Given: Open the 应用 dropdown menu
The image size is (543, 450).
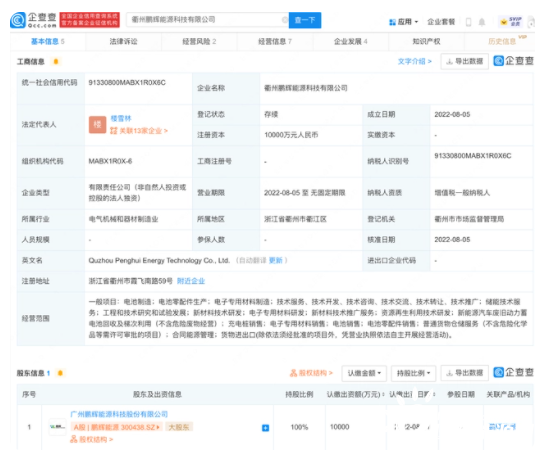Looking at the screenshot, I should pyautogui.click(x=403, y=22).
